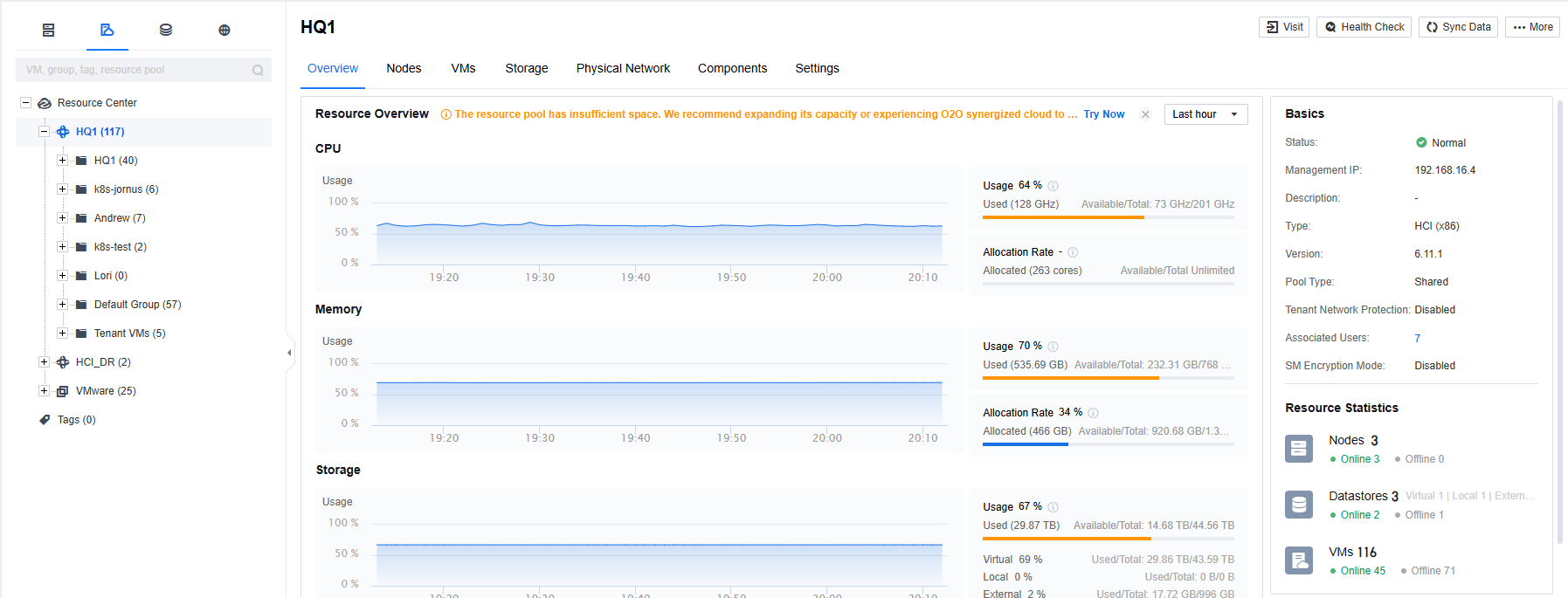
Task: Click the CPU Allocation Rate info icon
Action: [x=1073, y=252]
